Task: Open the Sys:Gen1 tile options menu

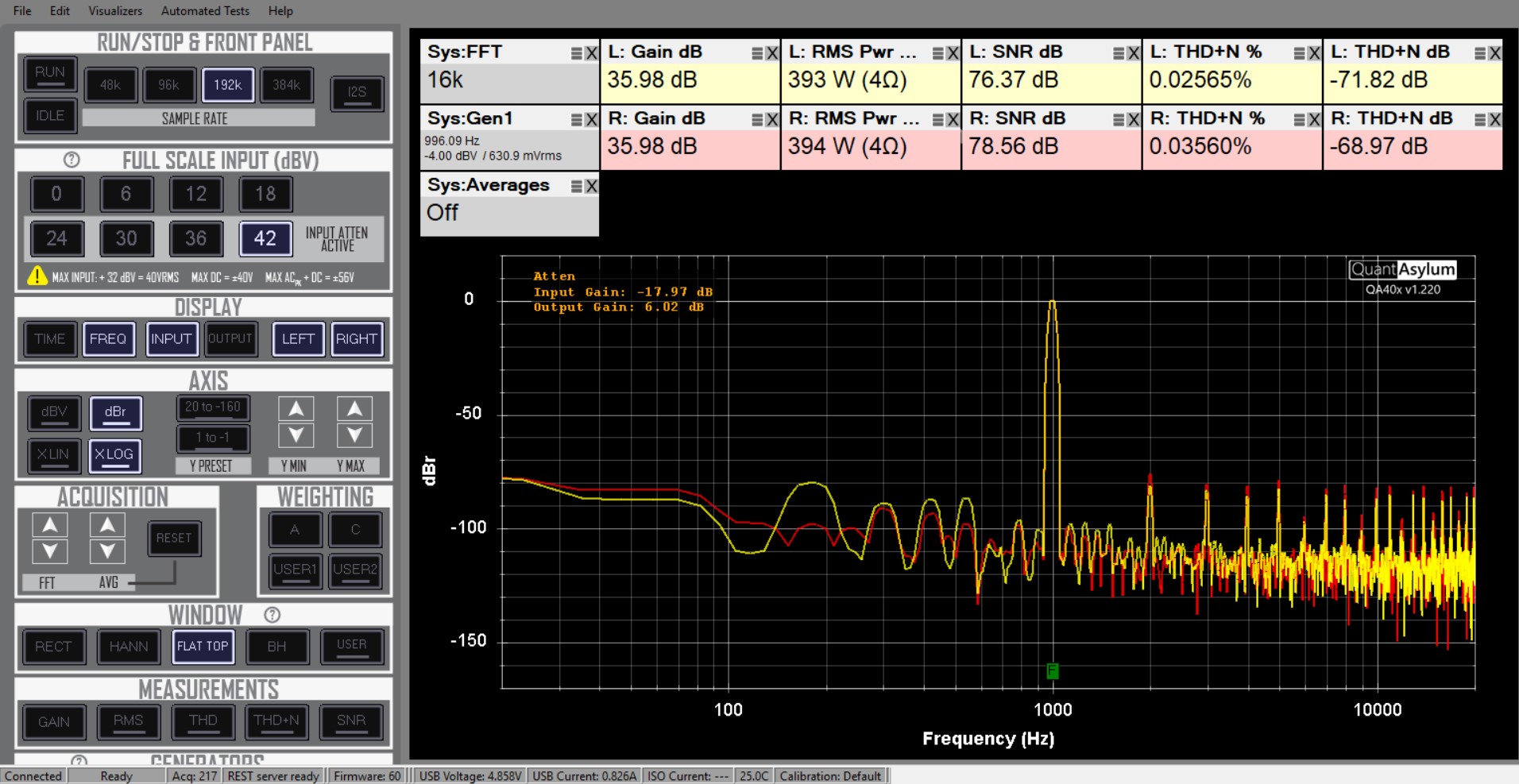Action: (577, 120)
